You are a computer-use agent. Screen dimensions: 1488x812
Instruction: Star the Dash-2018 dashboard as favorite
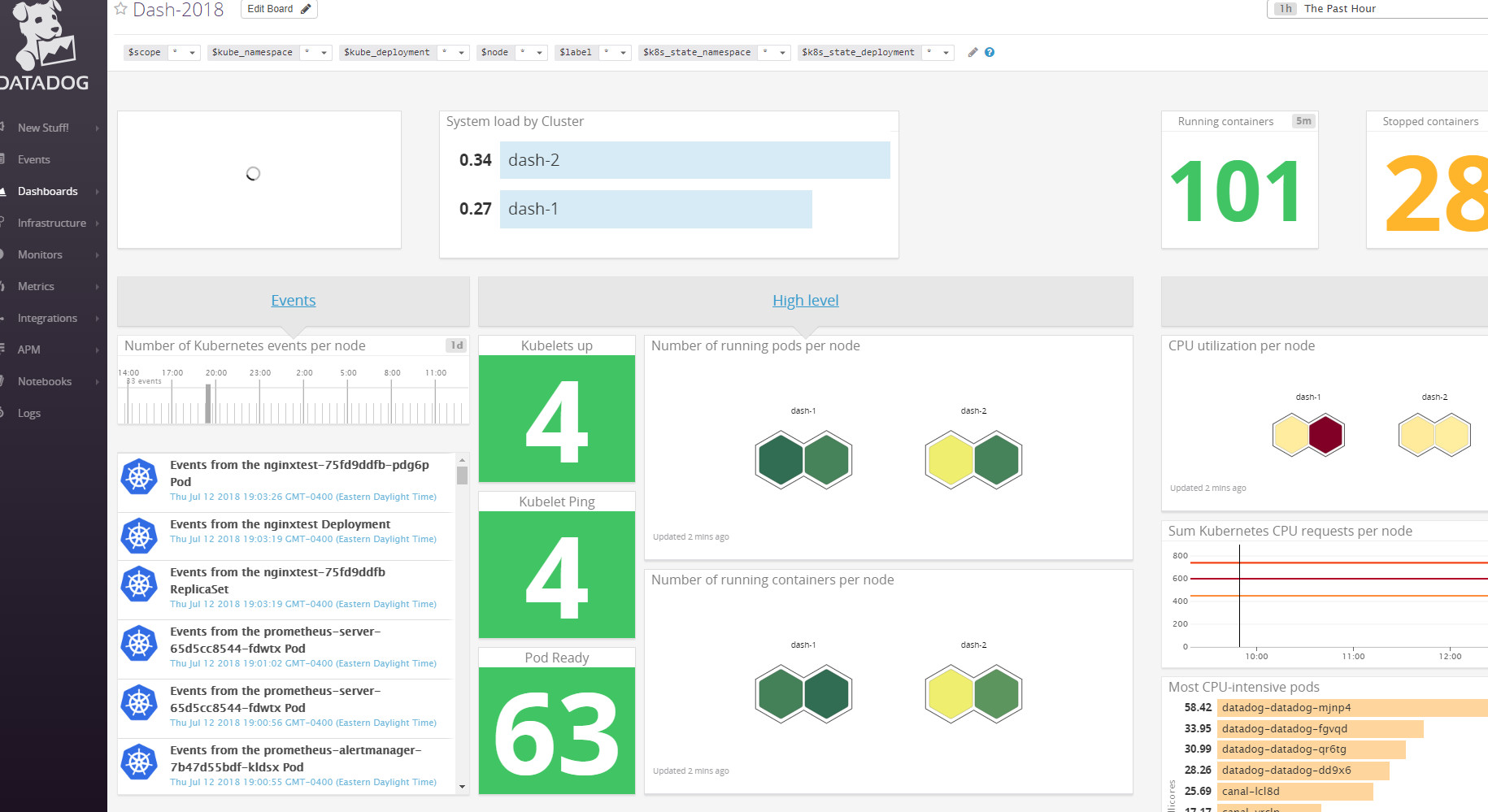[120, 9]
